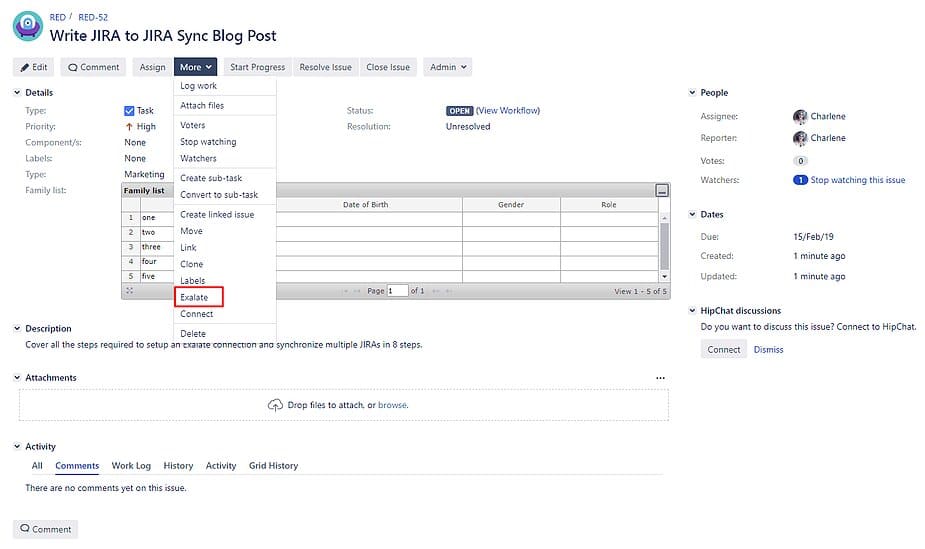The width and height of the screenshot is (925, 549).
Task: Dismiss the HipChat prompt
Action: pyautogui.click(x=769, y=350)
